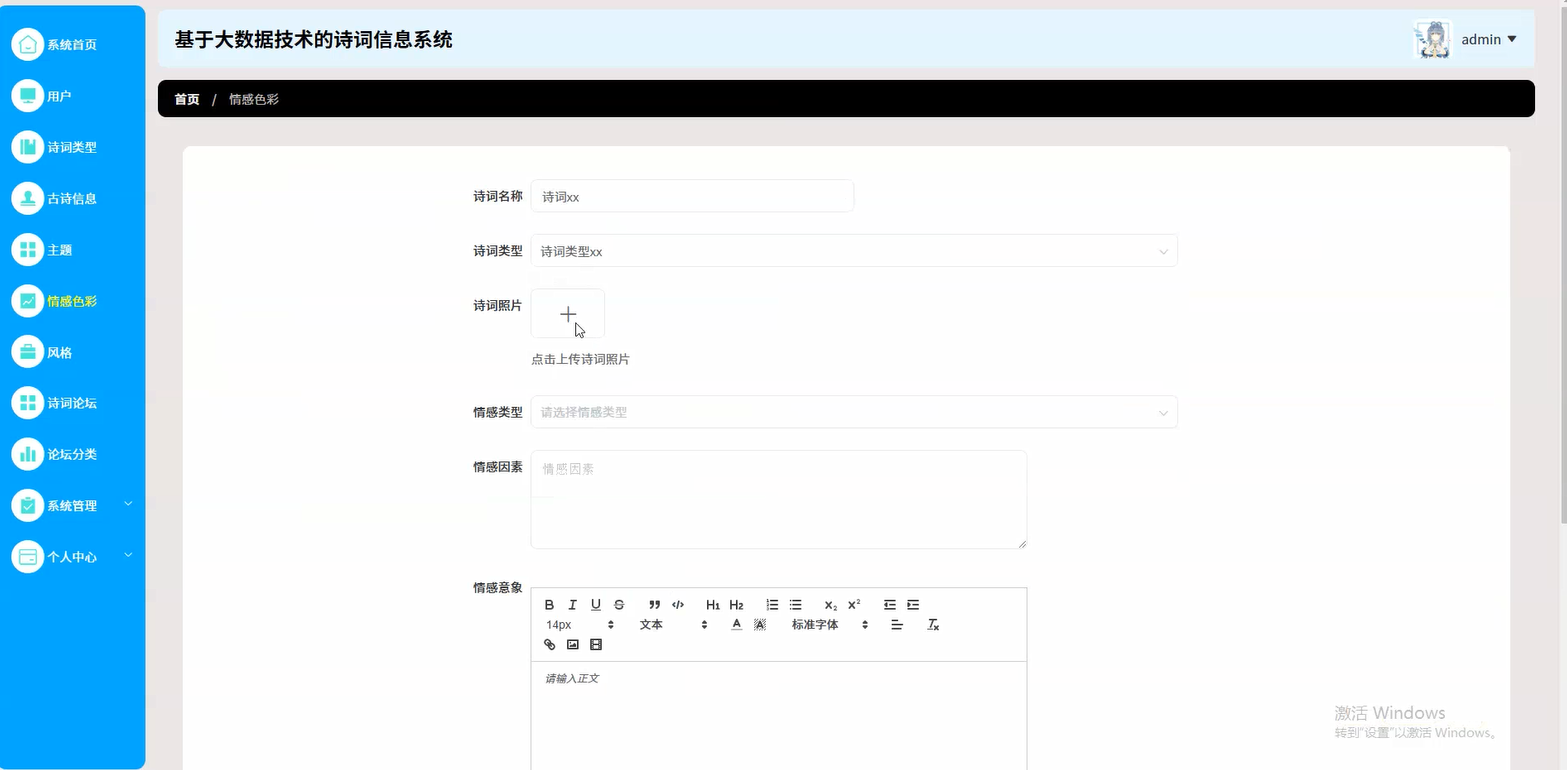Click the insert link icon in editor
1567x770 pixels.
click(549, 644)
